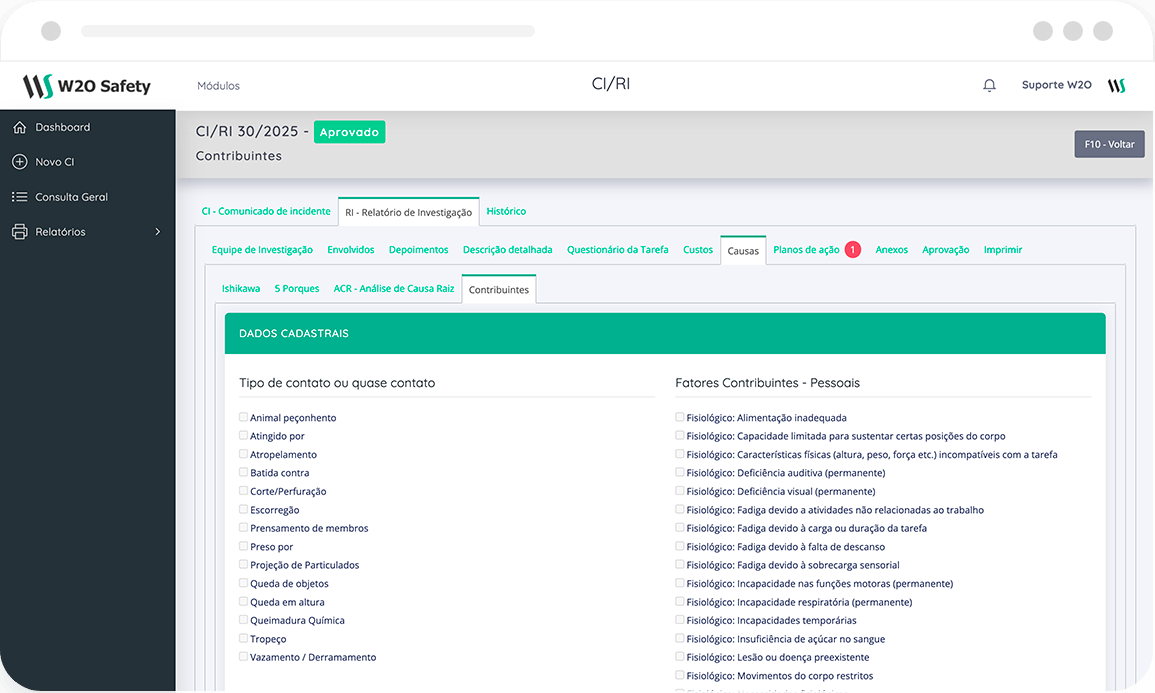The height and width of the screenshot is (693, 1155).
Task: Expand the Relatórios sidebar chevron
Action: (157, 232)
